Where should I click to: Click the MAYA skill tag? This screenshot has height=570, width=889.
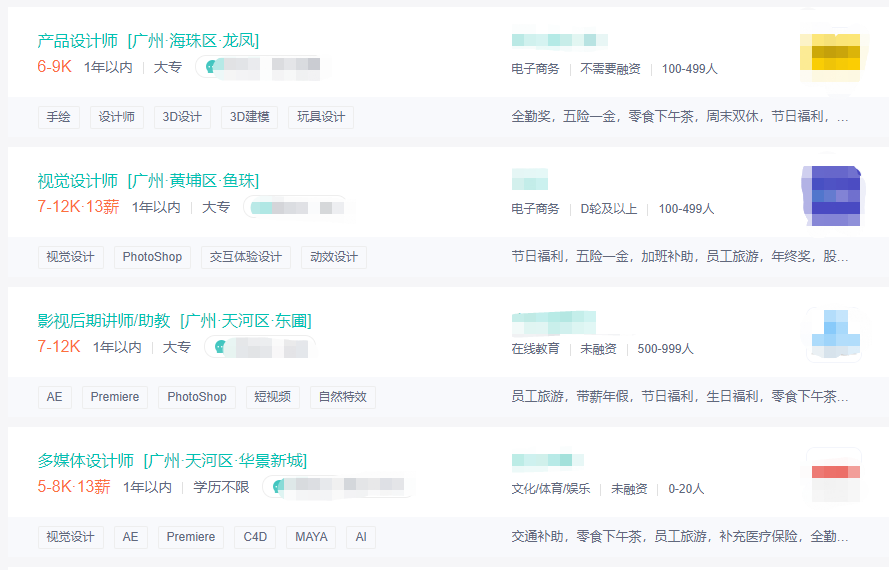click(x=311, y=537)
